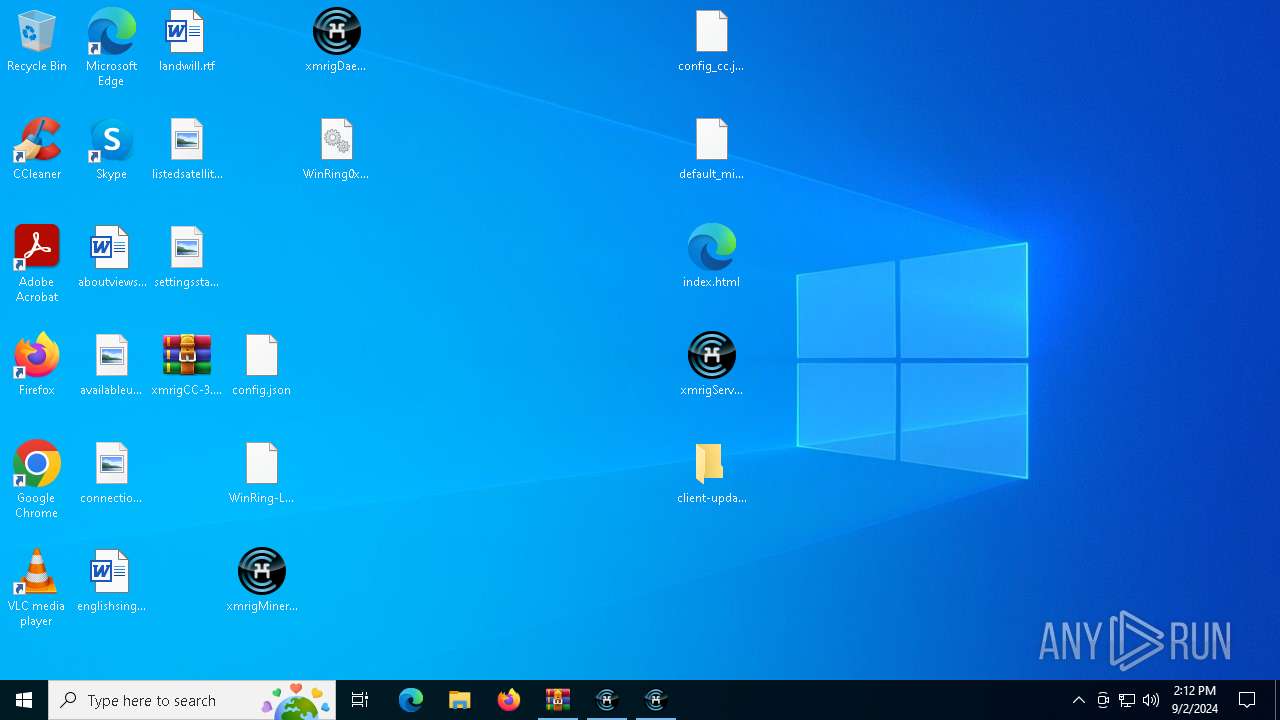Viewport: 1280px width, 720px height.
Task: Select the aboutviews... Word document
Action: click(x=111, y=258)
